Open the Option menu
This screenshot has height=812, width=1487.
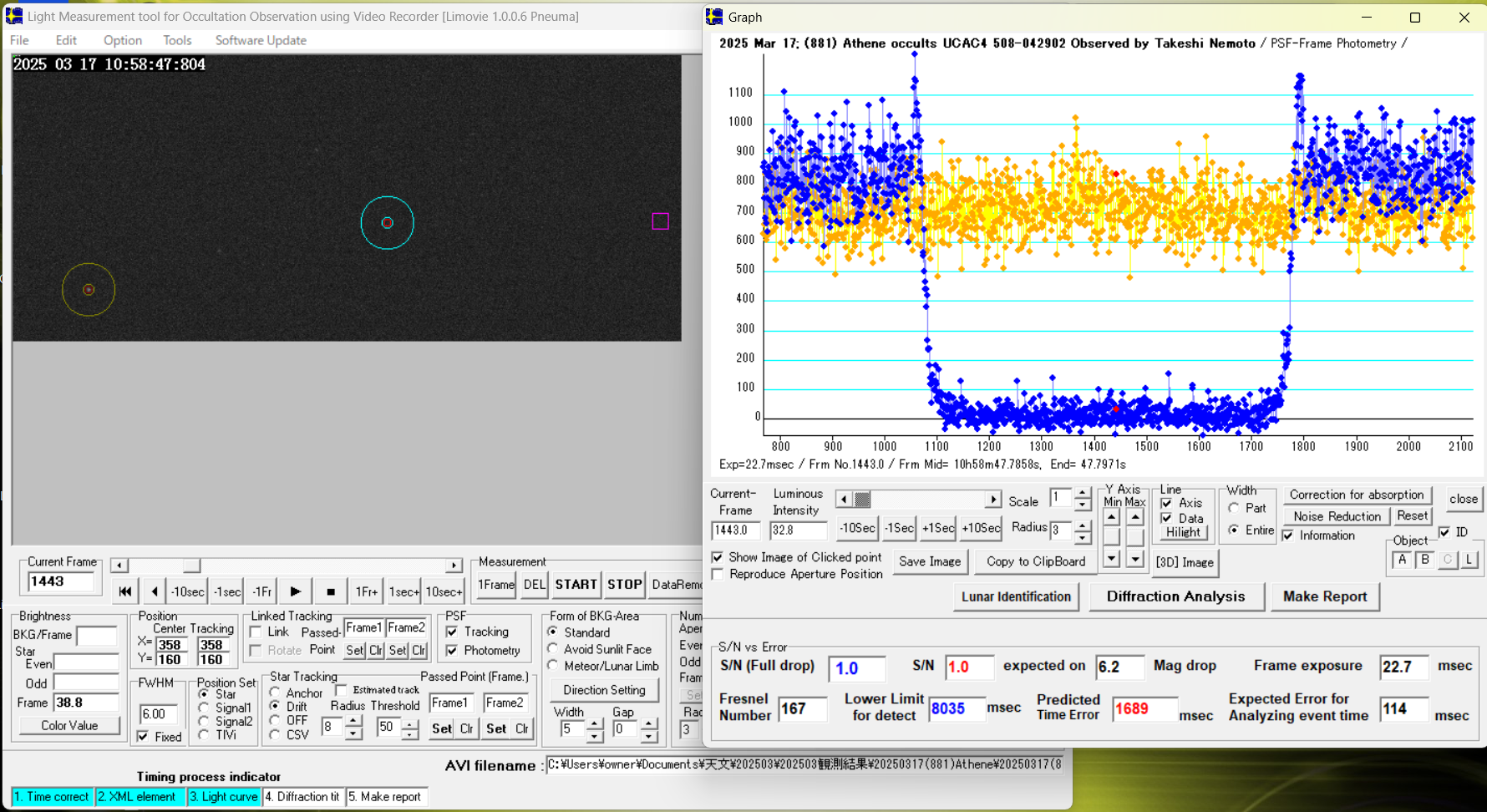coord(122,40)
